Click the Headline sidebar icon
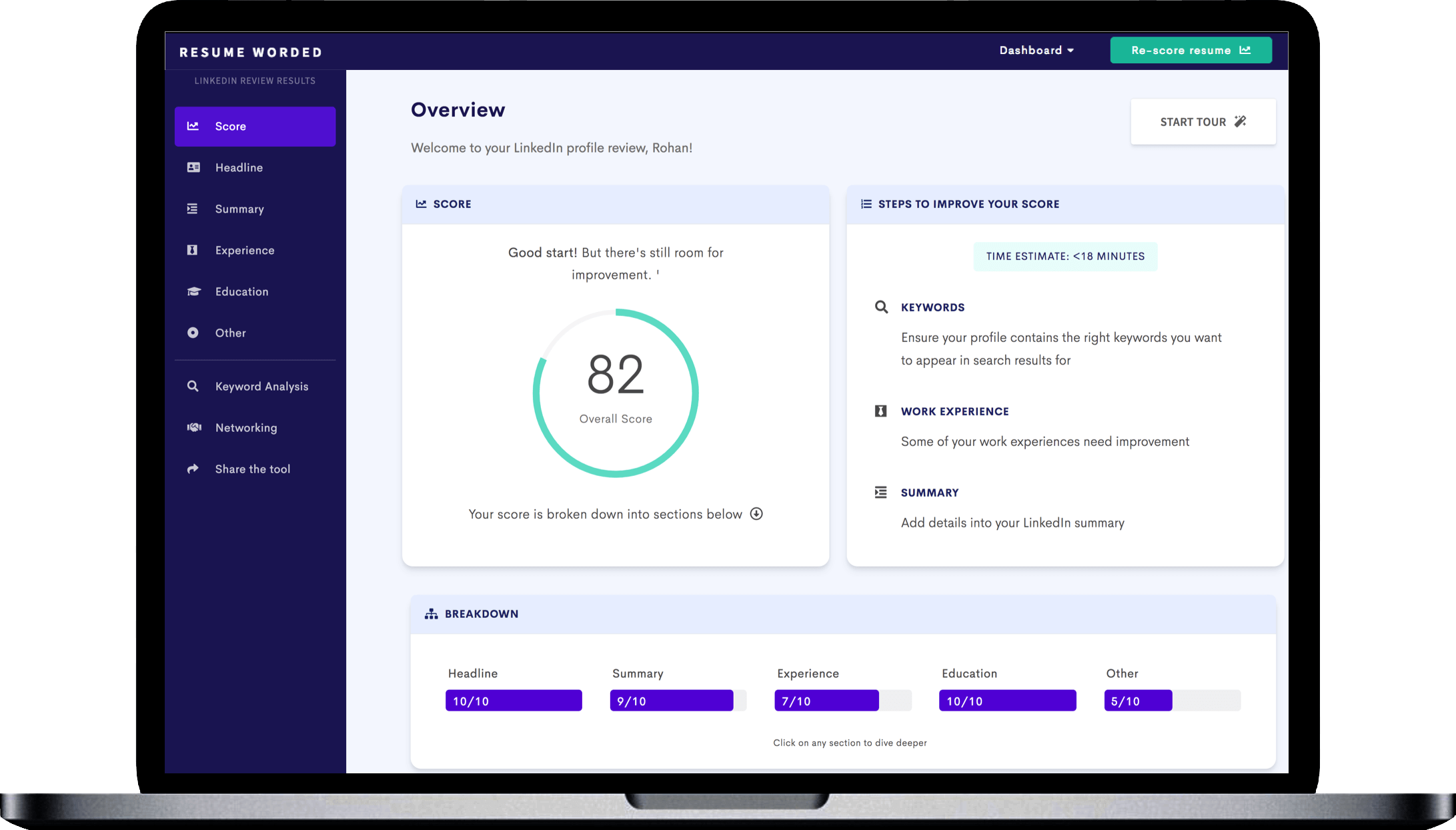1456x830 pixels. click(x=194, y=166)
